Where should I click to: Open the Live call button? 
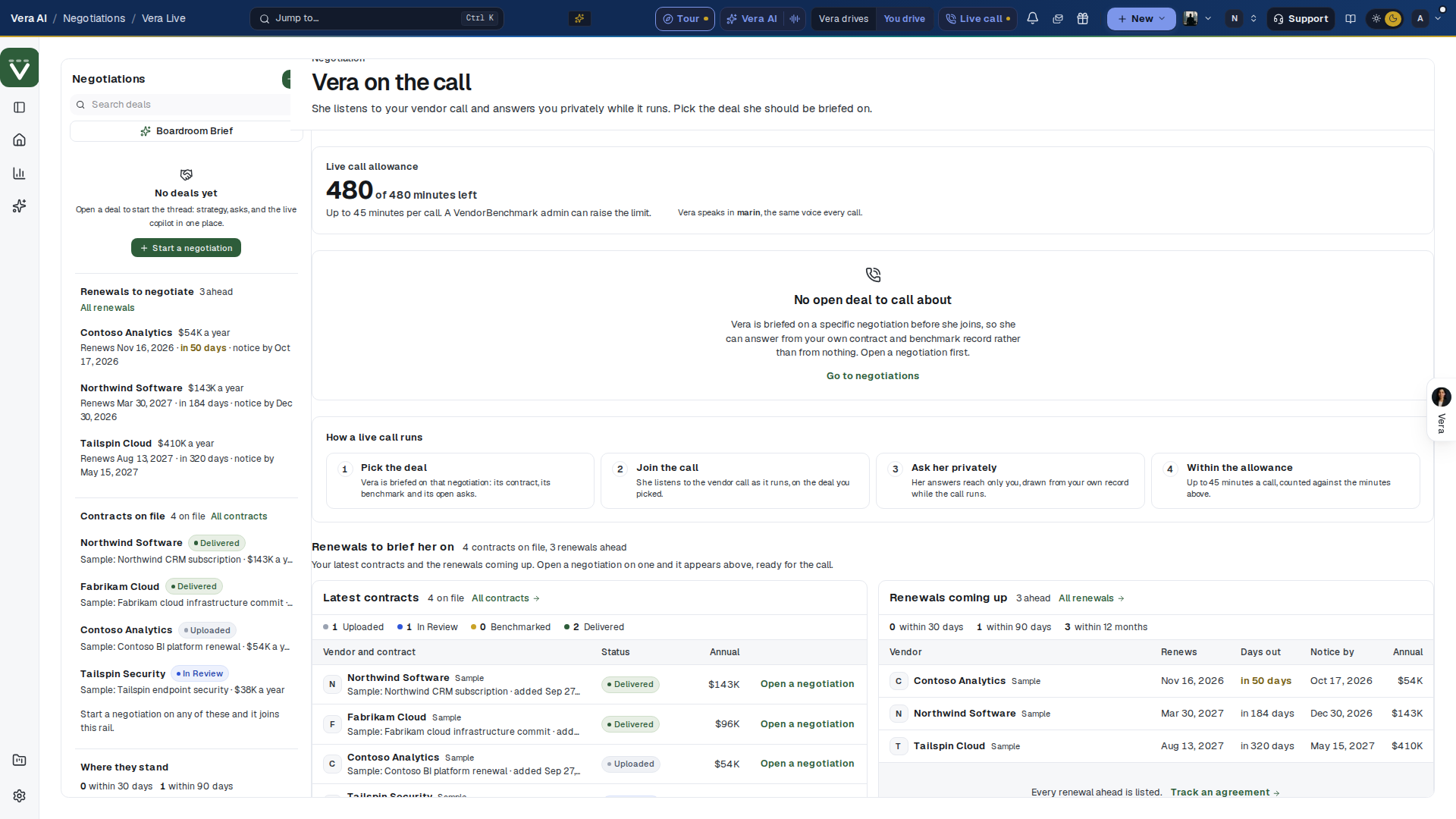(977, 18)
